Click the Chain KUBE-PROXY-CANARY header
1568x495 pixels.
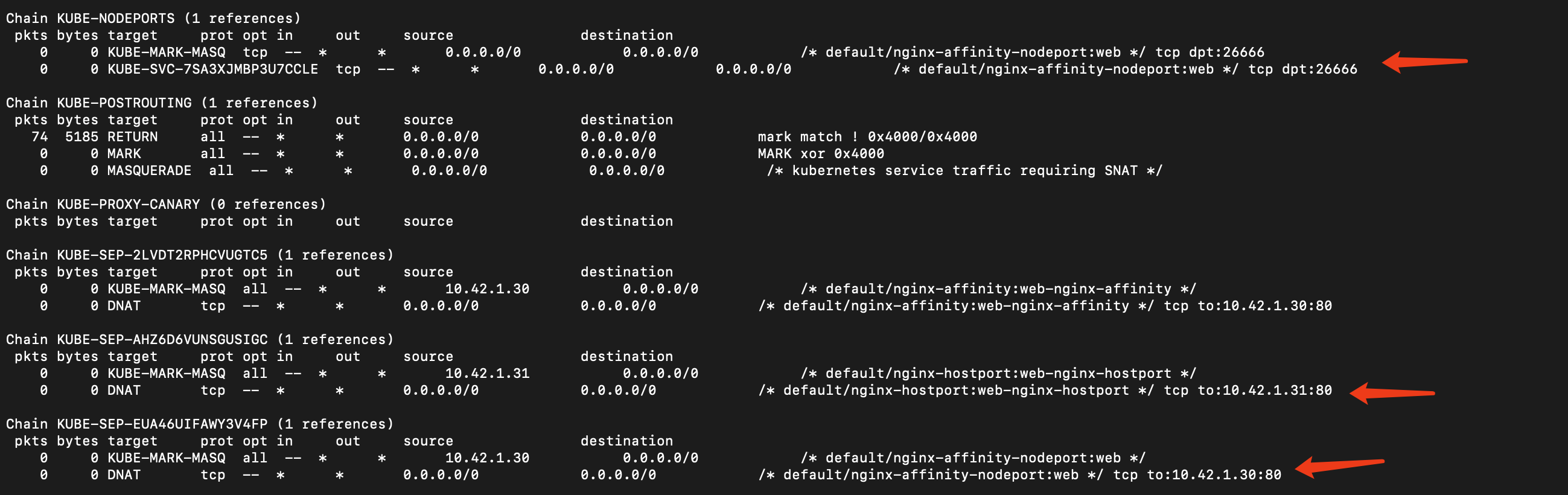point(165,205)
